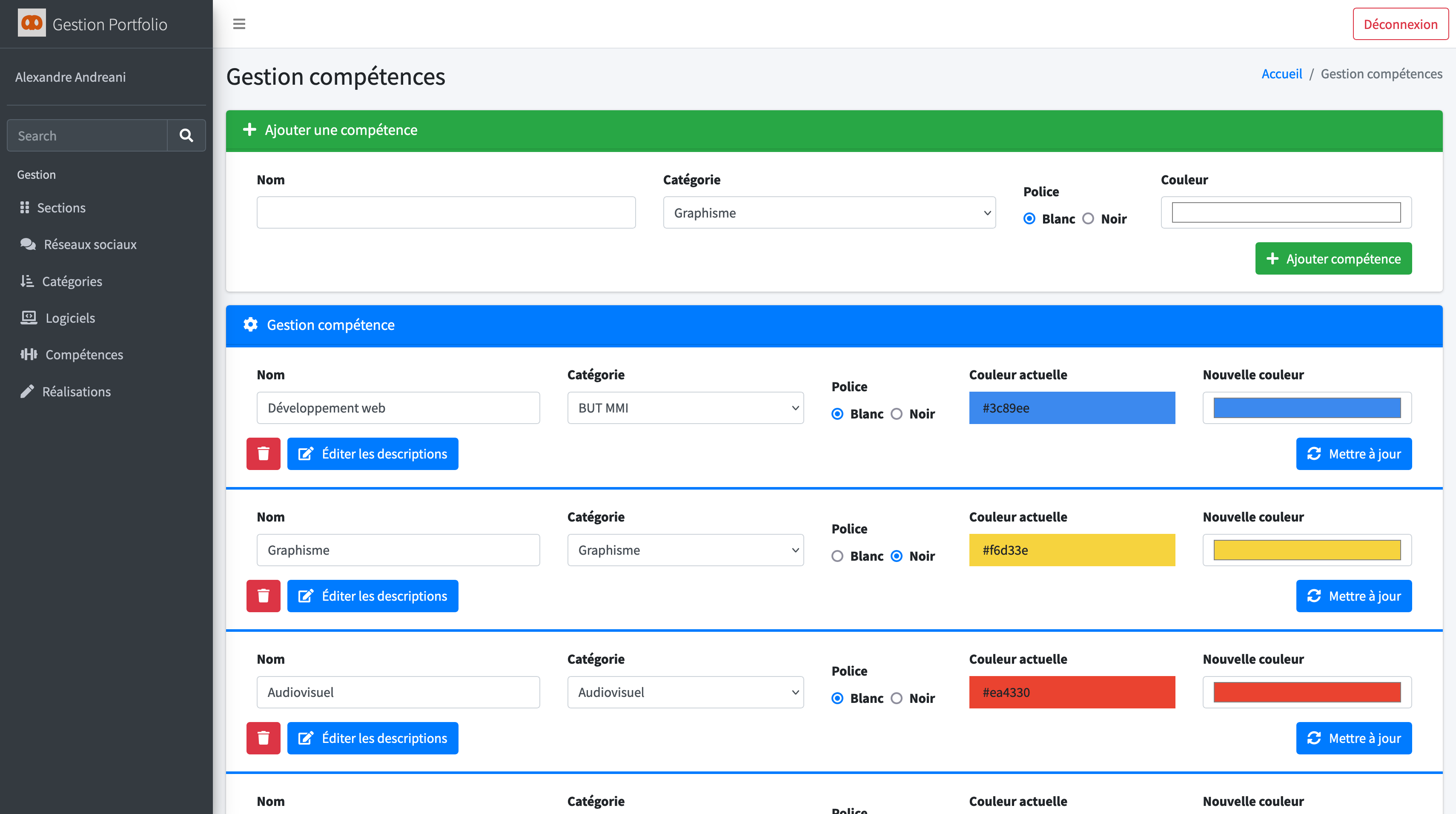The image size is (1456, 814).
Task: Click edit icon on Développement web descriptions button
Action: pyautogui.click(x=306, y=453)
